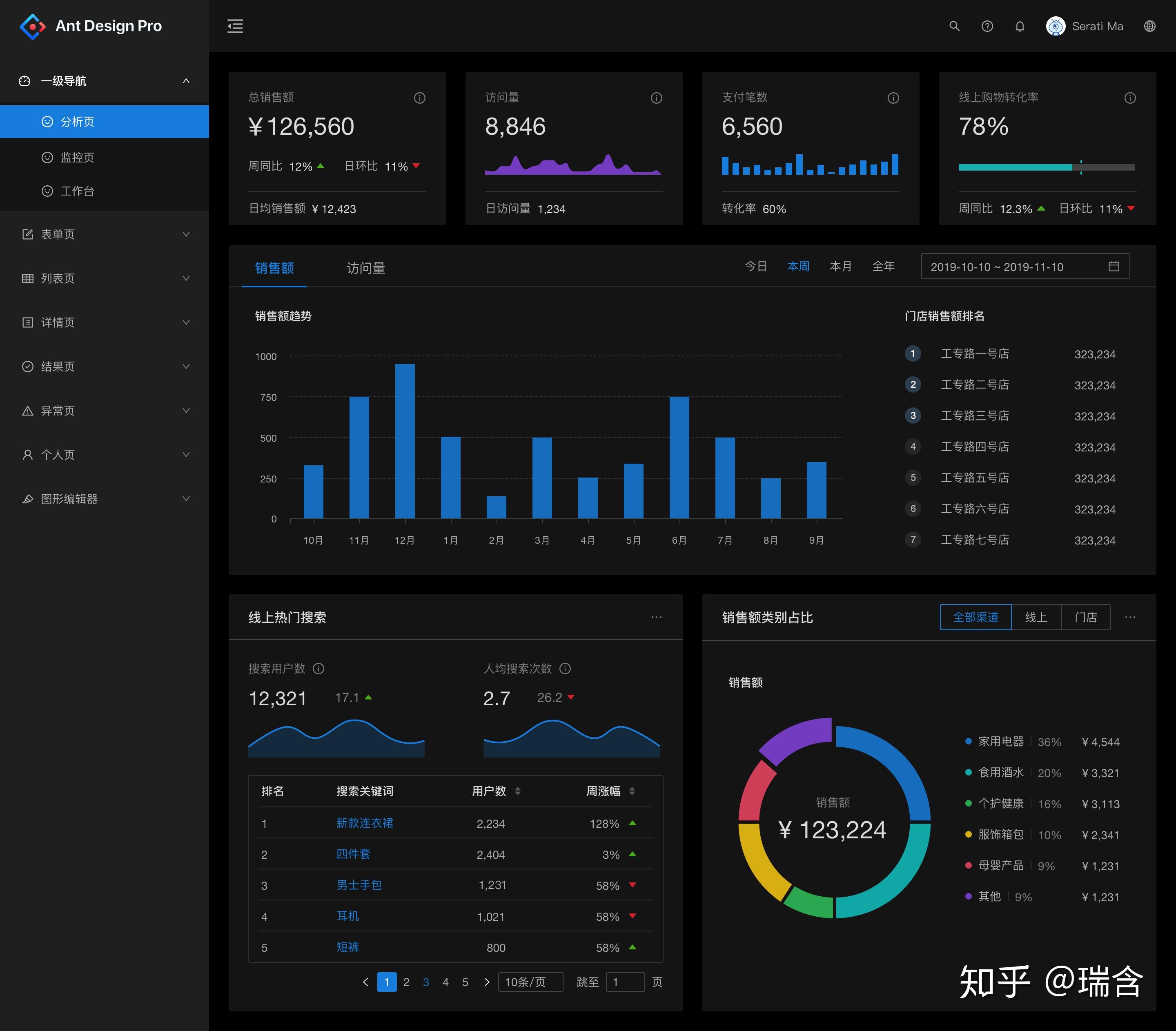This screenshot has height=1031, width=1176.
Task: Open the 监控页 sidebar entry
Action: tap(78, 157)
